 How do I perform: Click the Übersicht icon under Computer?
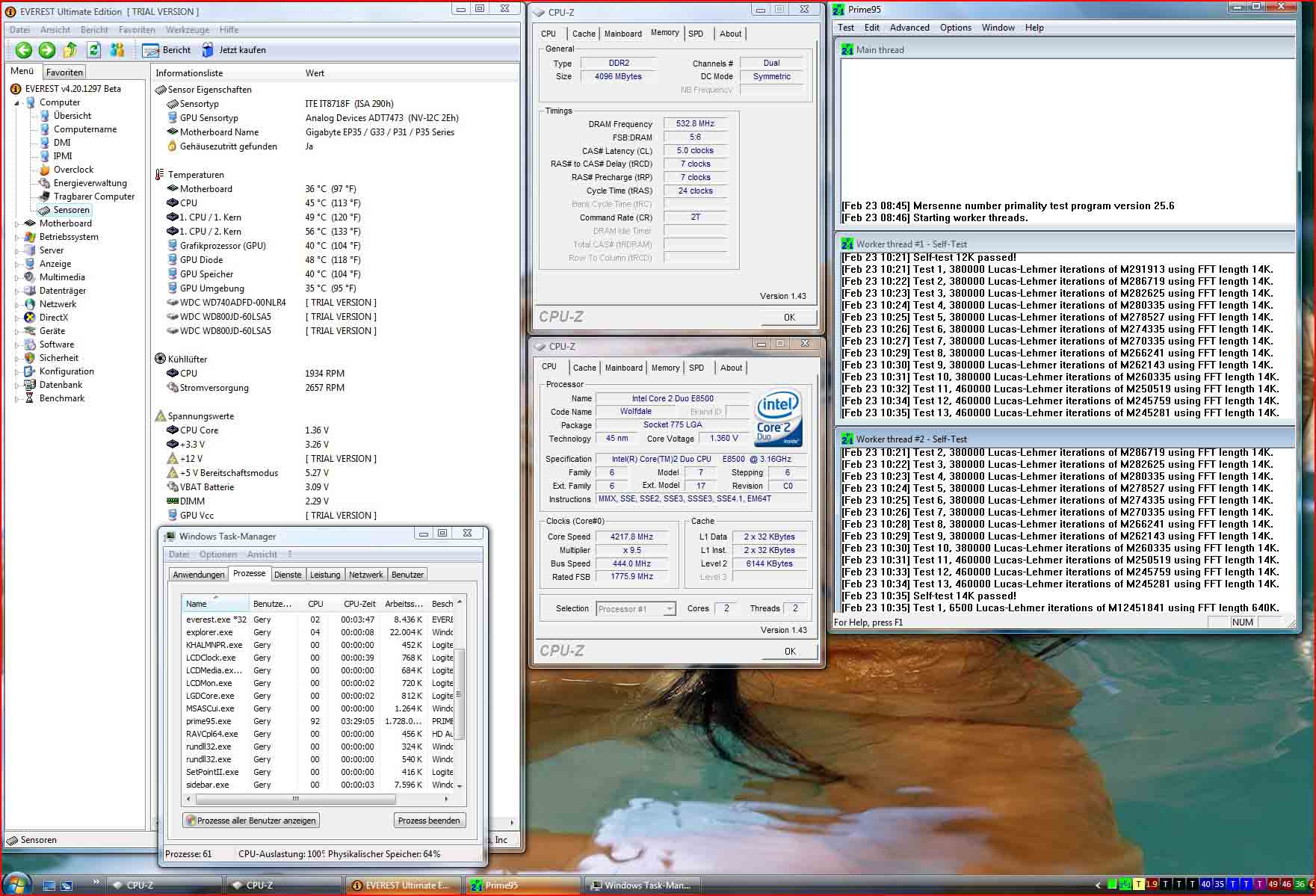(45, 116)
